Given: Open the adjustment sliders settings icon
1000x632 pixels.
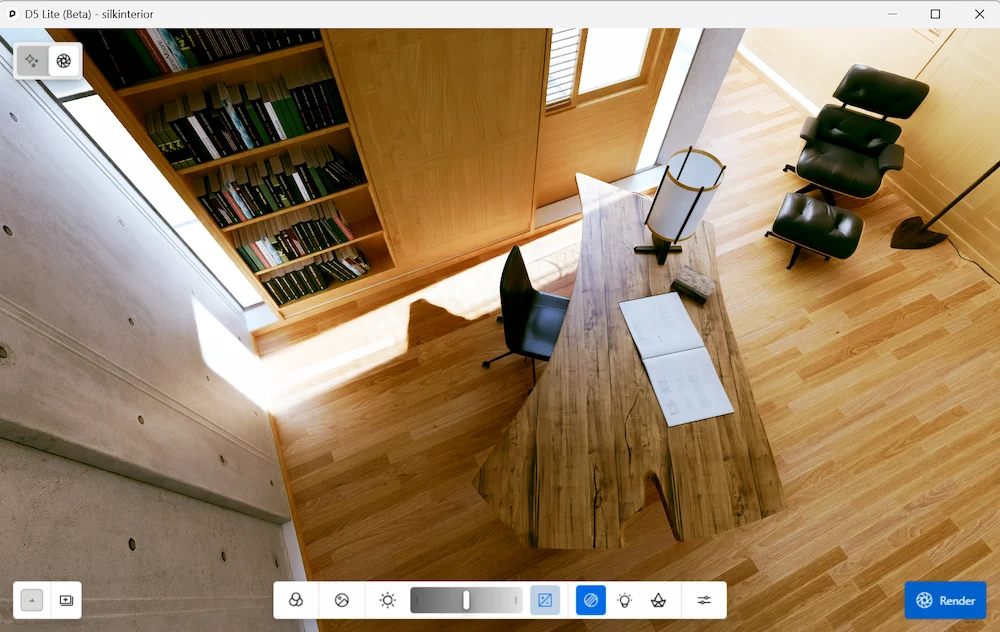Looking at the screenshot, I should point(704,600).
